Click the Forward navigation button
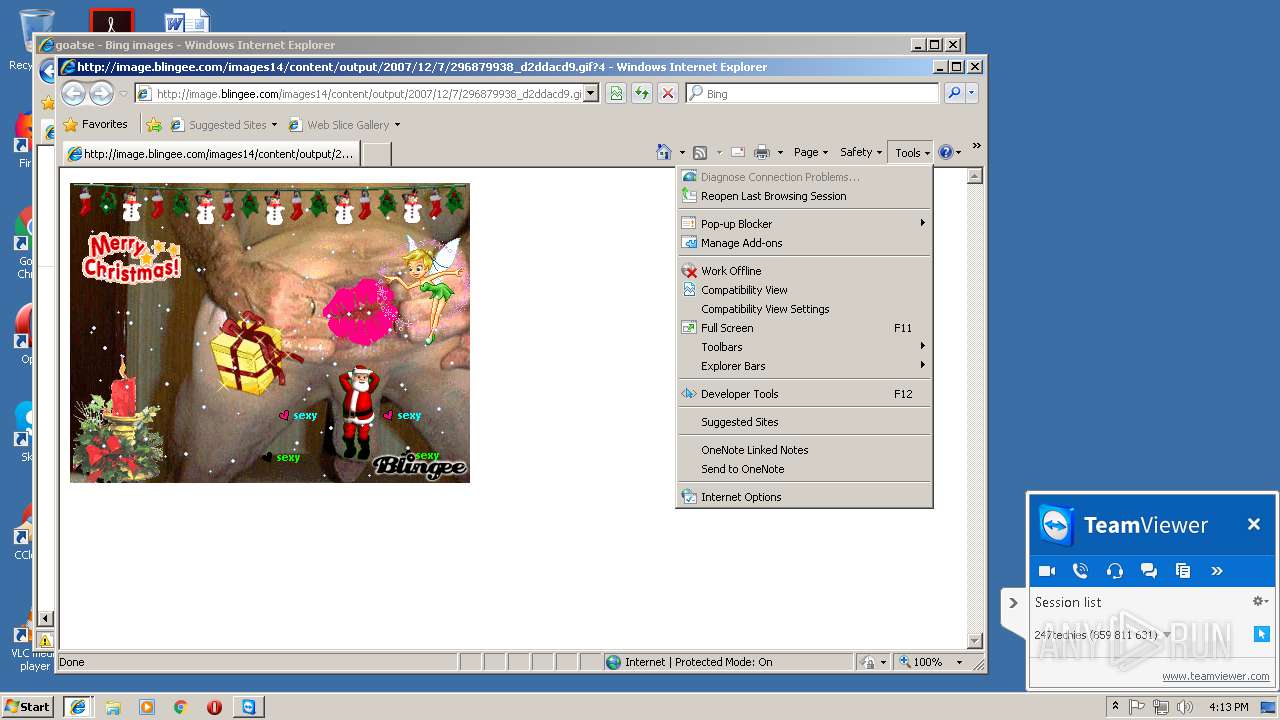Screen dimensions: 1280x720 coord(101,93)
